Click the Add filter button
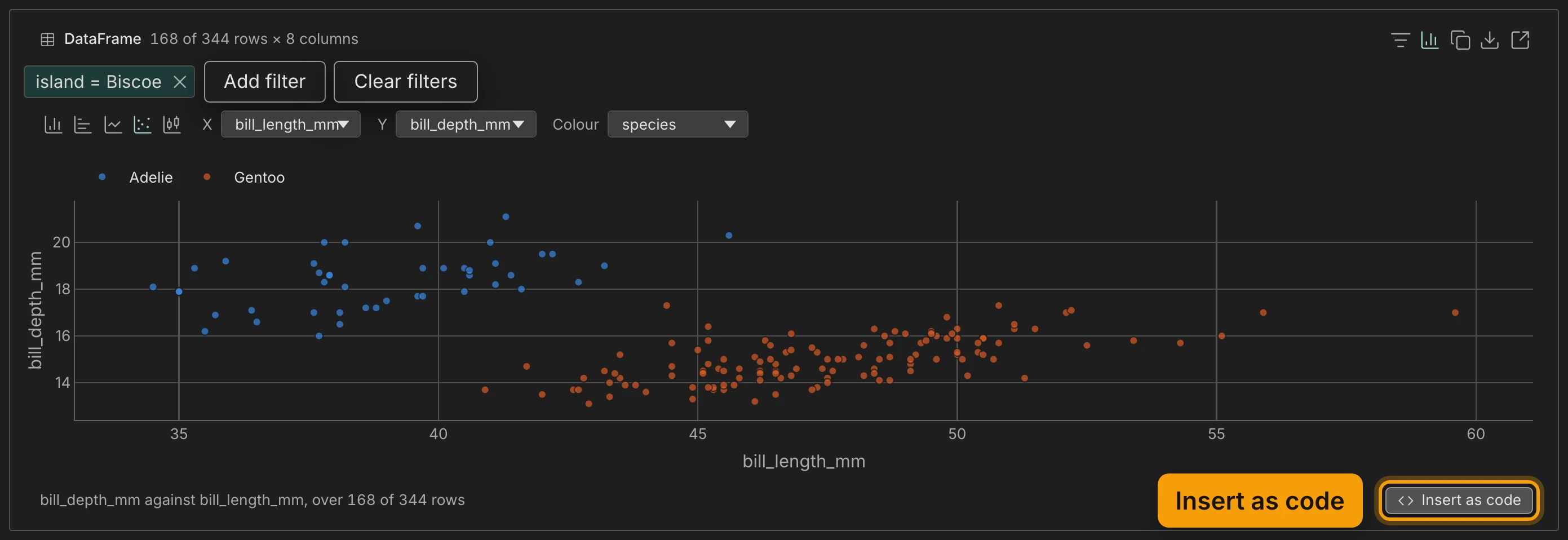1568x540 pixels. point(264,82)
